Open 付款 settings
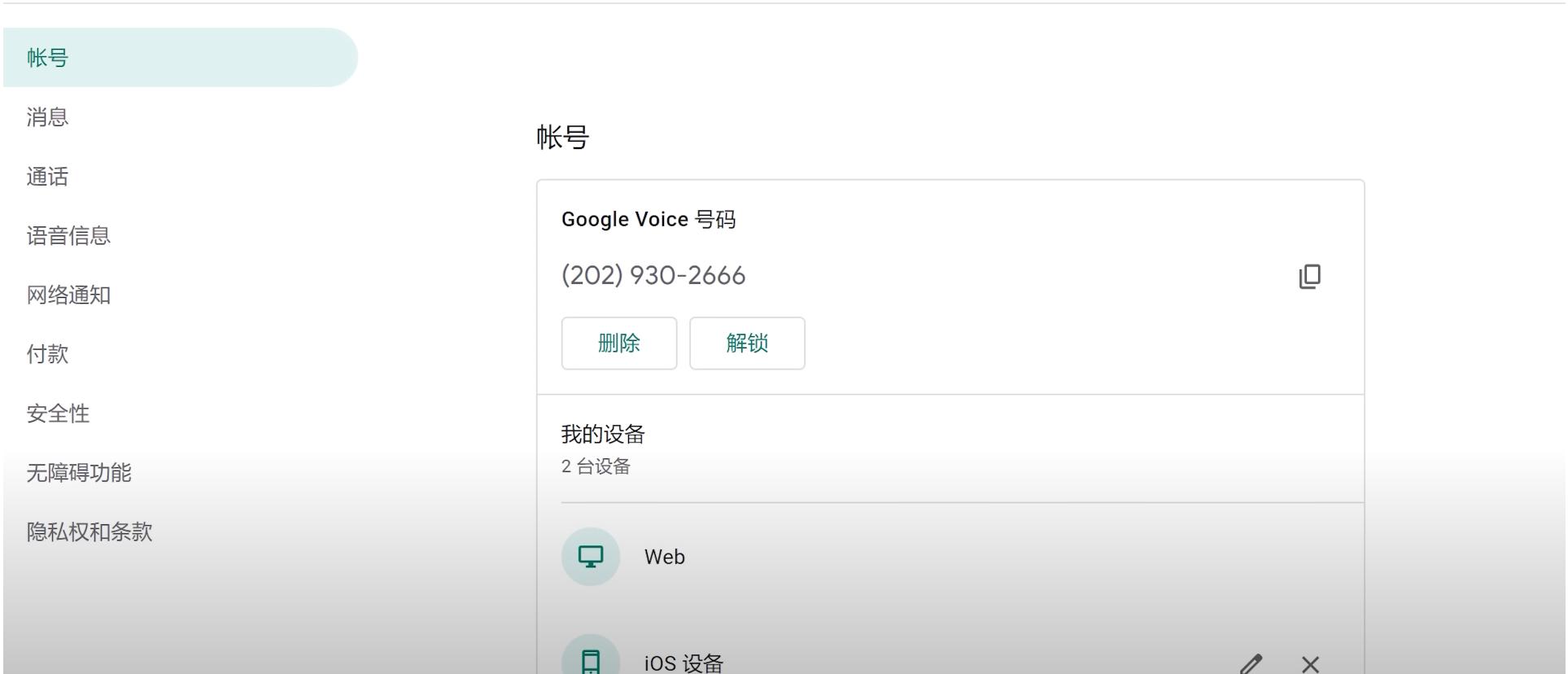The image size is (1568, 674). click(47, 354)
